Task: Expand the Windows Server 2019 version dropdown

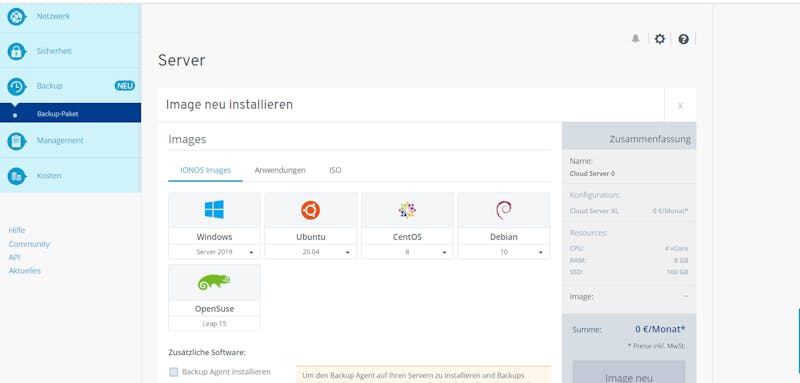Action: pos(214,252)
